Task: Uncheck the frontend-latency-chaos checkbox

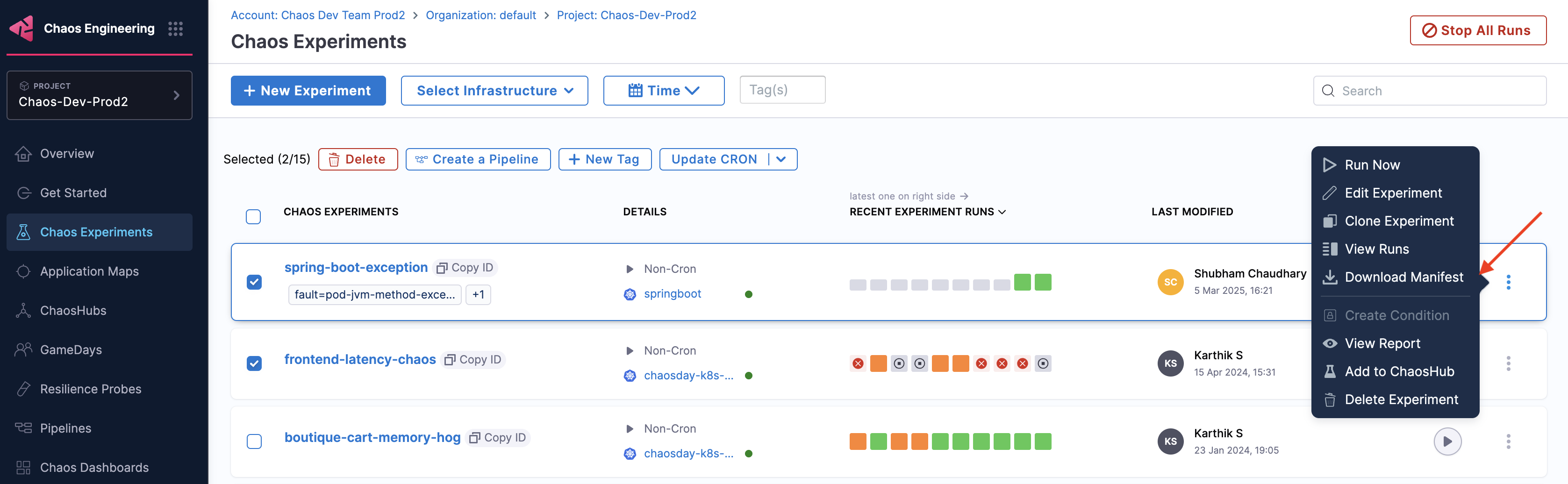Action: (x=254, y=363)
